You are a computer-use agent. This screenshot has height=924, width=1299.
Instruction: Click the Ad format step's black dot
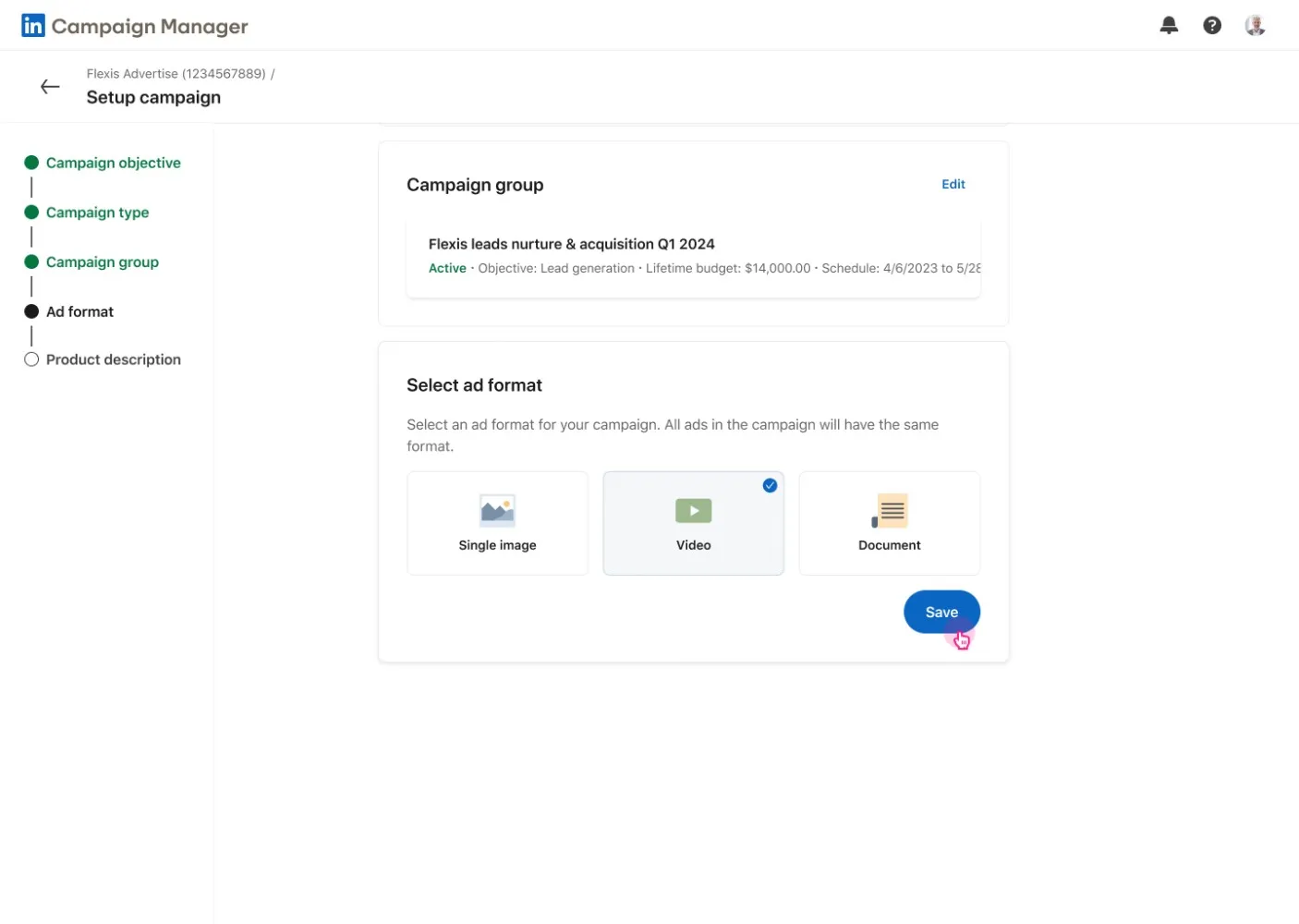31,312
